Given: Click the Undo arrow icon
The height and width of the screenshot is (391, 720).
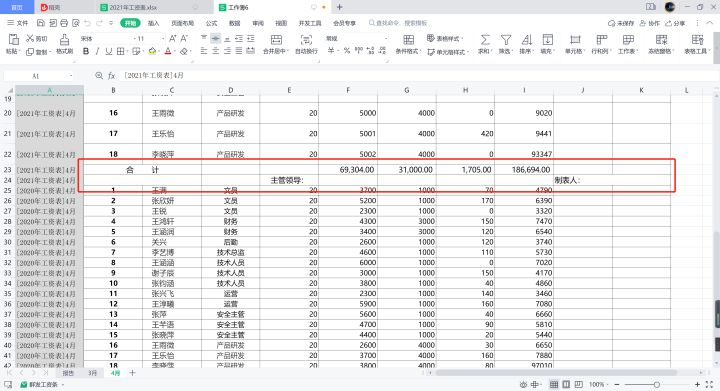Looking at the screenshot, I should pyautogui.click(x=88, y=23).
